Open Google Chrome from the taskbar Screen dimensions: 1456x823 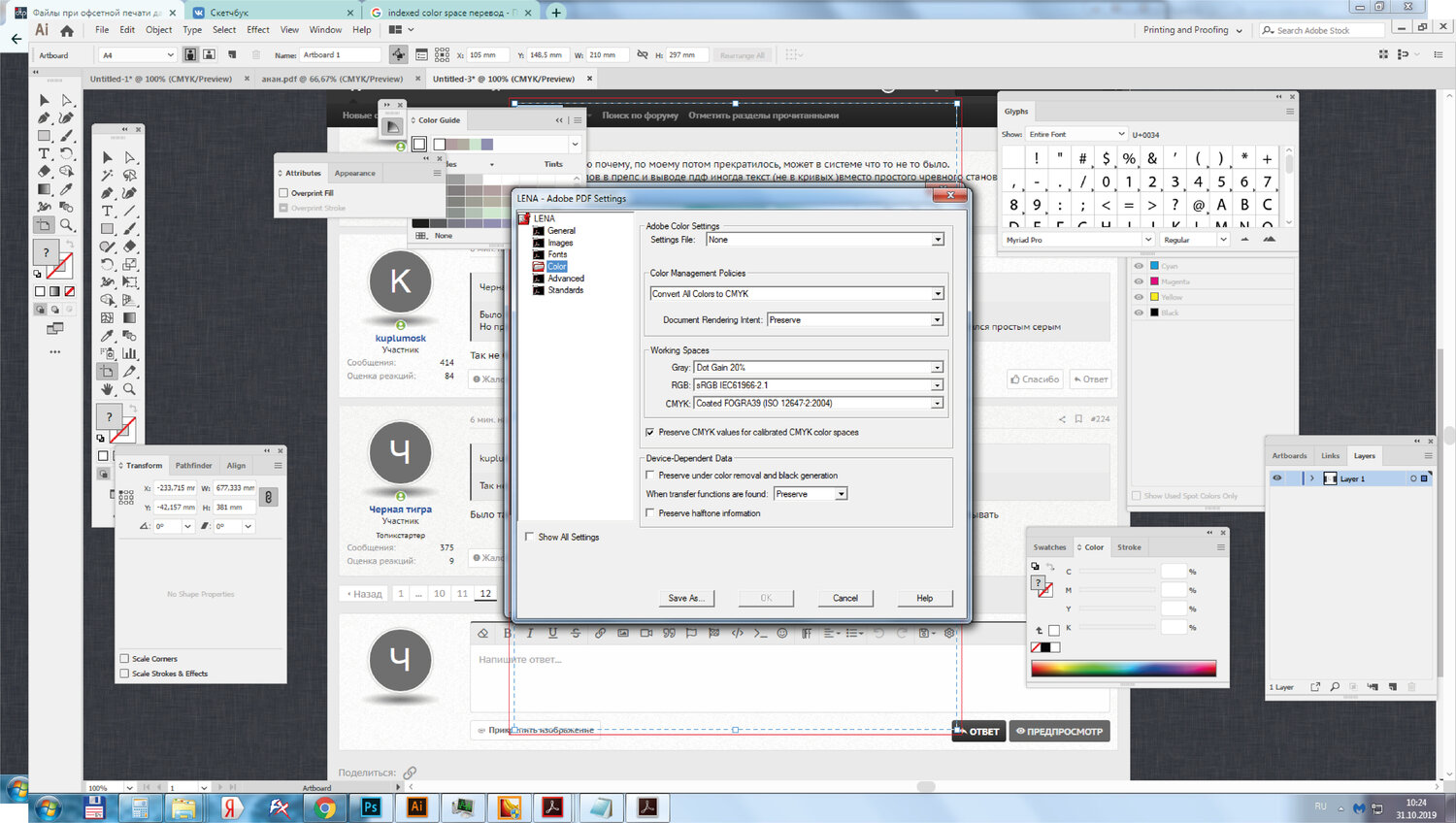pyautogui.click(x=325, y=807)
